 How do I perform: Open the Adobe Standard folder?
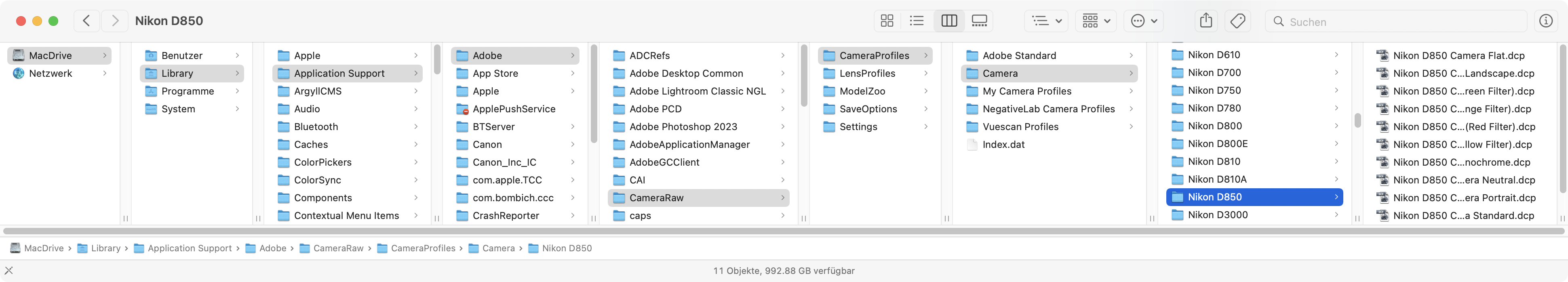[x=1049, y=55]
